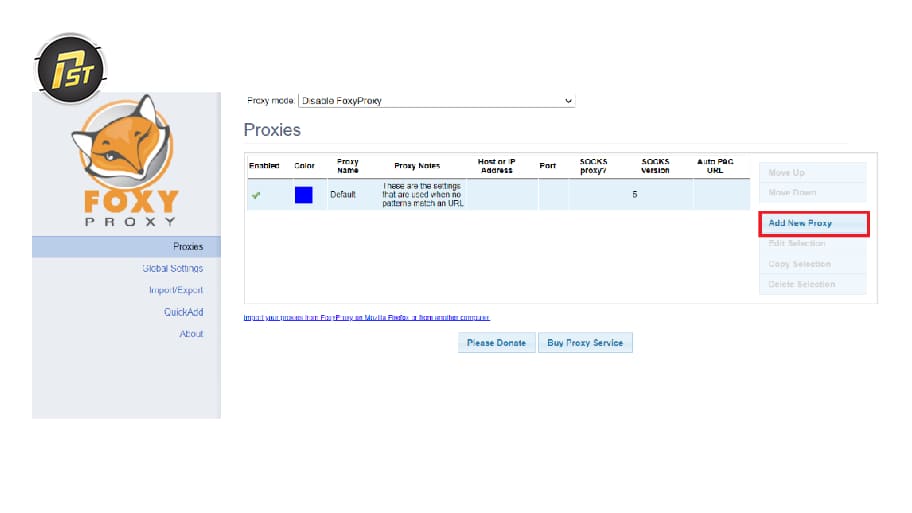Select QuickAdd in the sidebar
Image resolution: width=912 pixels, height=513 pixels.
[x=183, y=312]
